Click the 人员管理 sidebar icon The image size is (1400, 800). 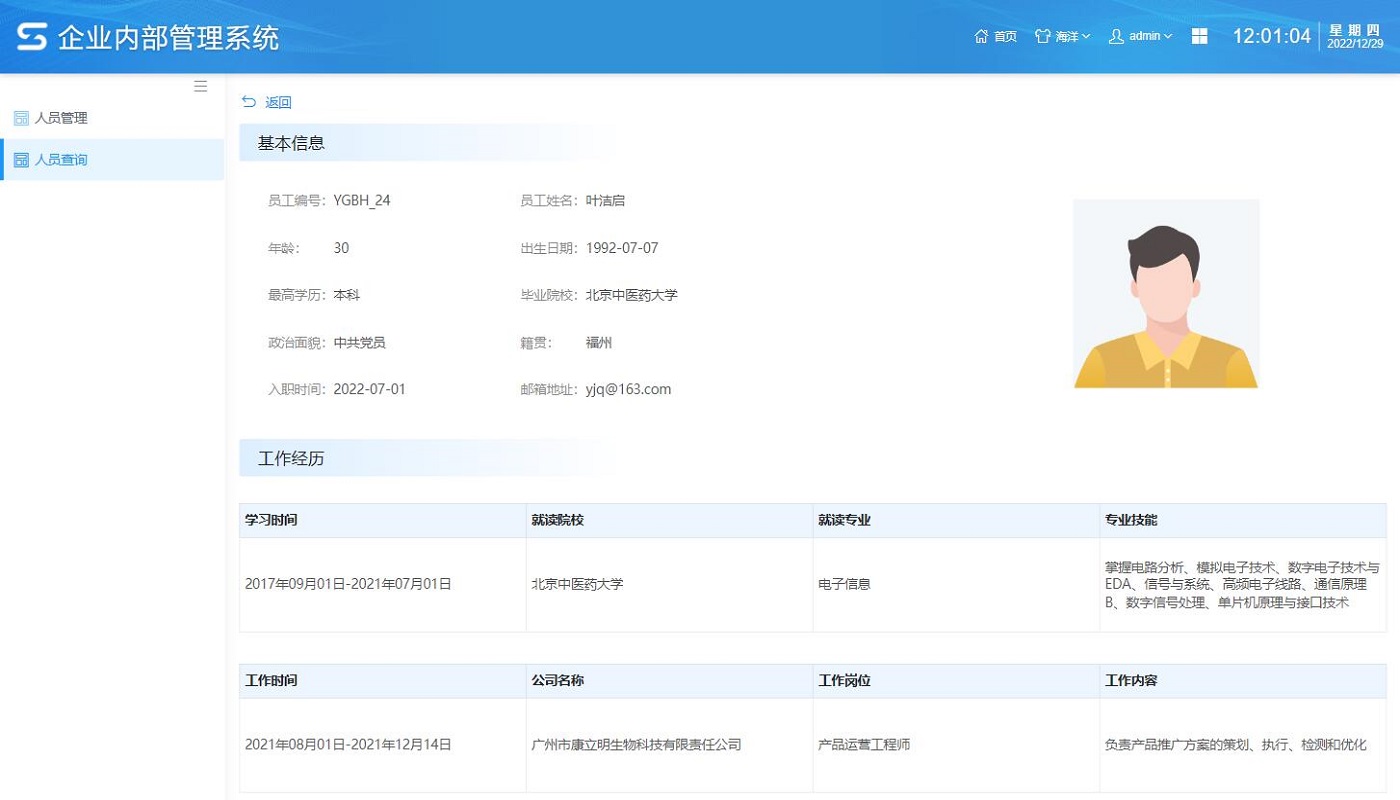[21, 118]
